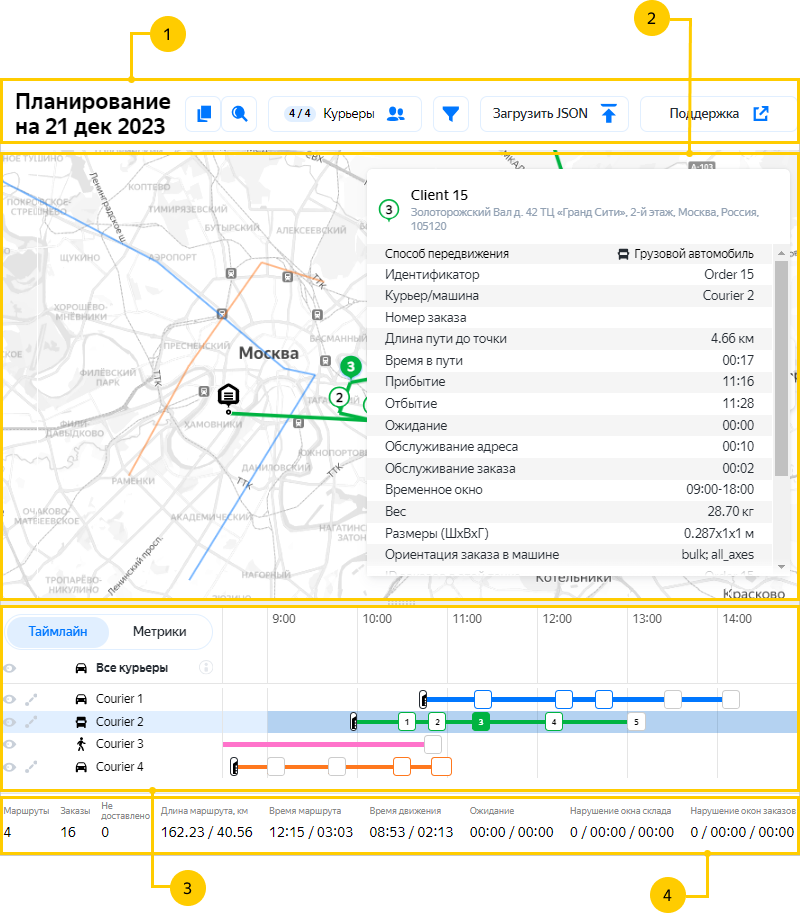
Task: Open the search magnifier tool
Action: tap(239, 114)
